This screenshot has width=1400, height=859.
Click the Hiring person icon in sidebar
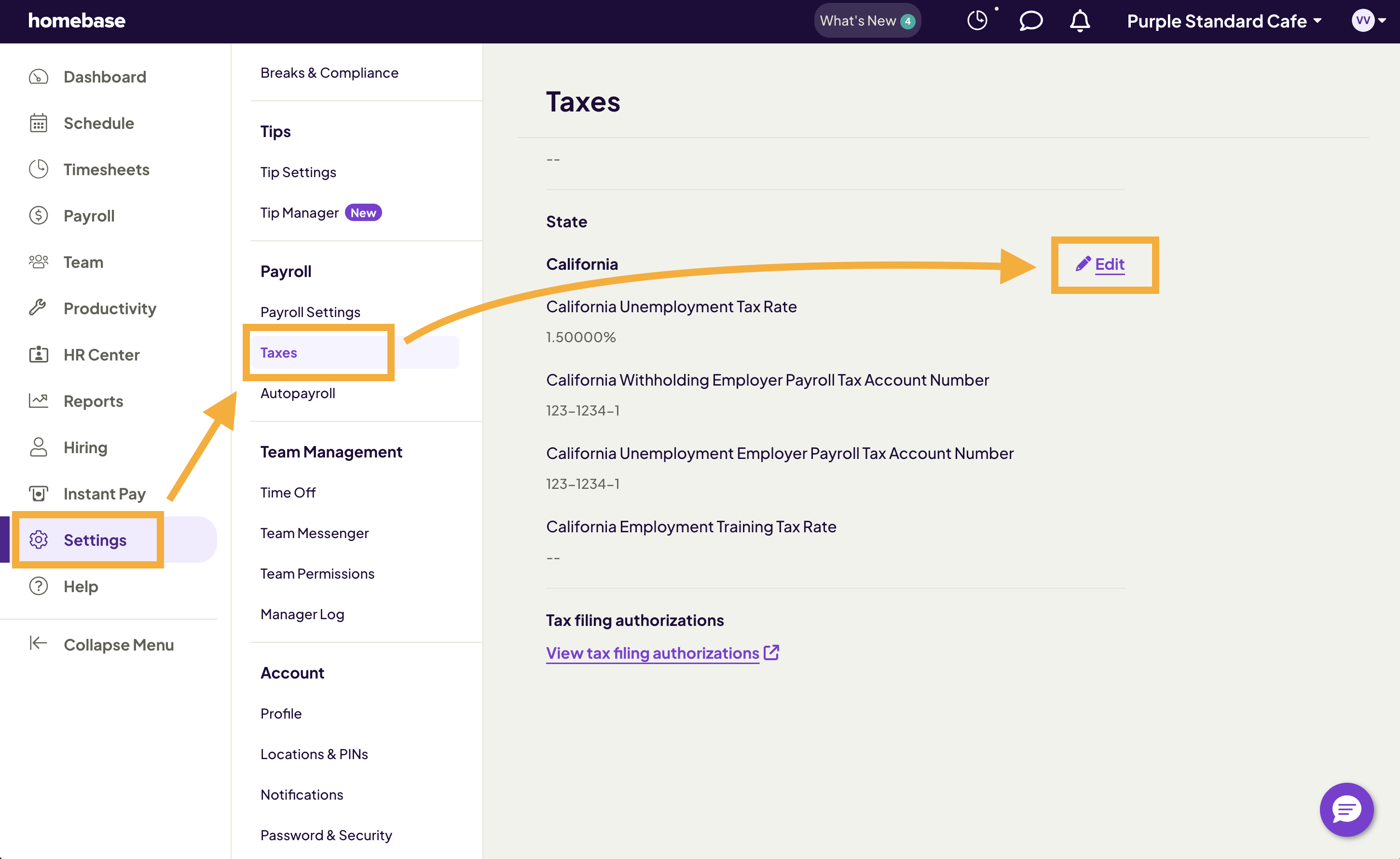[x=38, y=447]
